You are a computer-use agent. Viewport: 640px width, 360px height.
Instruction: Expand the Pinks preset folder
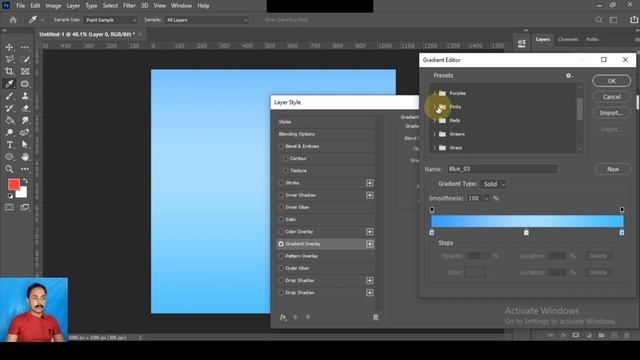(x=434, y=107)
